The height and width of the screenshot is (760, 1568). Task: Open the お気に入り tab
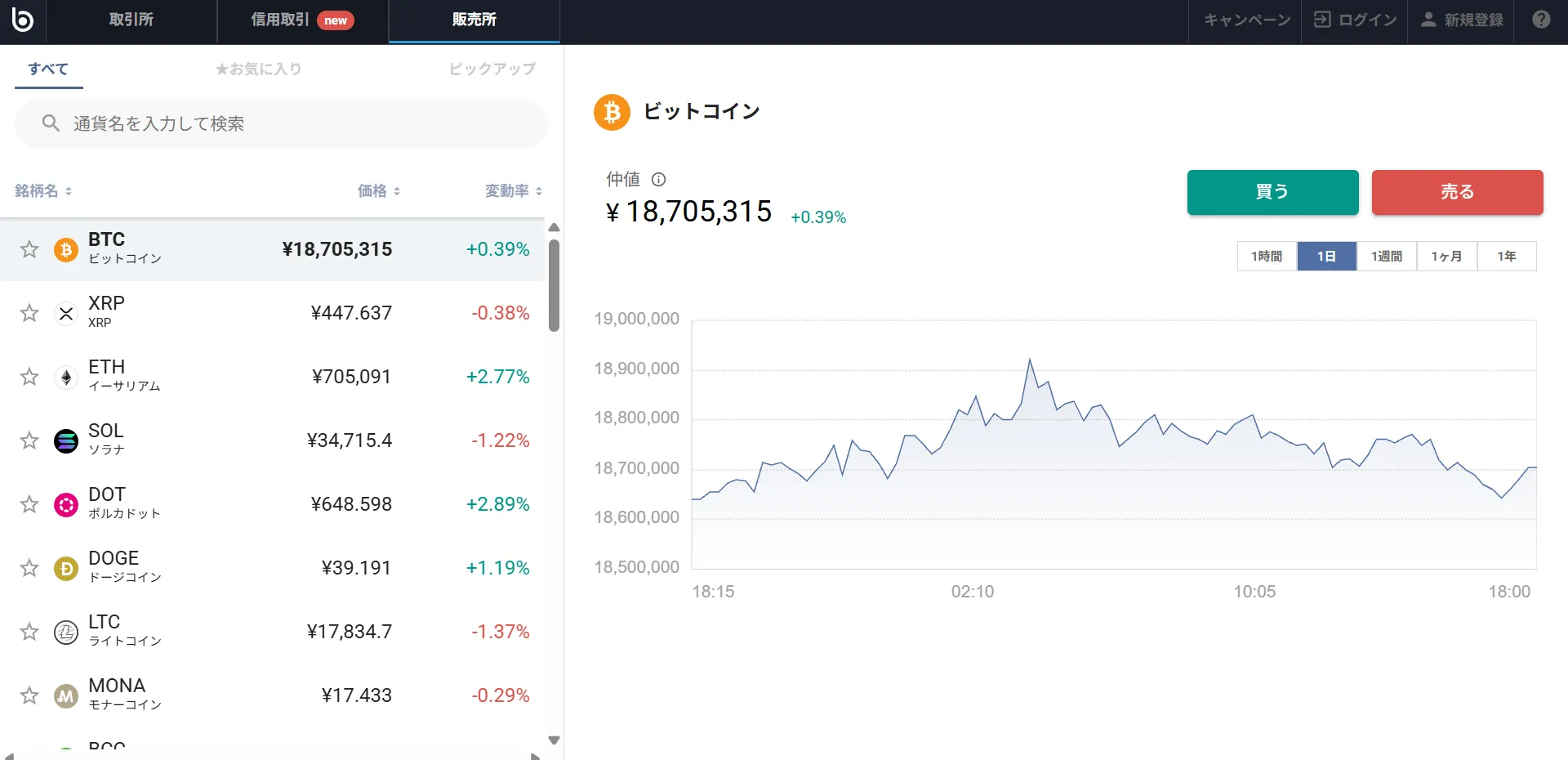[x=258, y=69]
